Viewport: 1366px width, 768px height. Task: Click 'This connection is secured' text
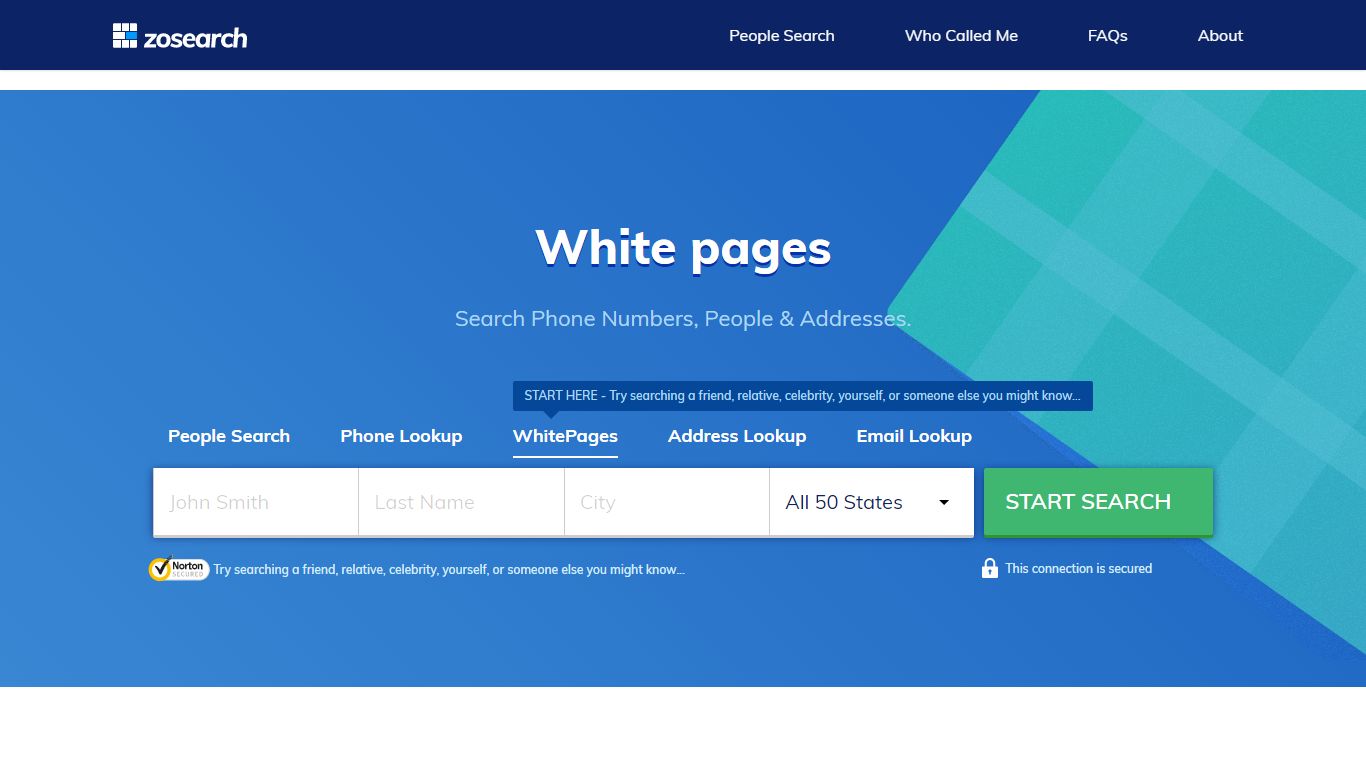click(x=1078, y=568)
